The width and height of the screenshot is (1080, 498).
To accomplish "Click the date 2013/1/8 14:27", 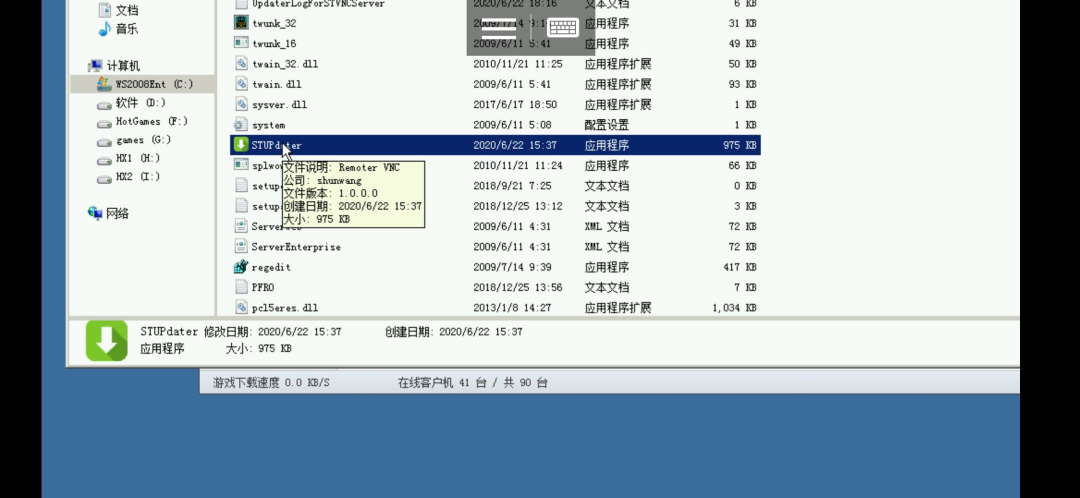I will click(x=512, y=308).
